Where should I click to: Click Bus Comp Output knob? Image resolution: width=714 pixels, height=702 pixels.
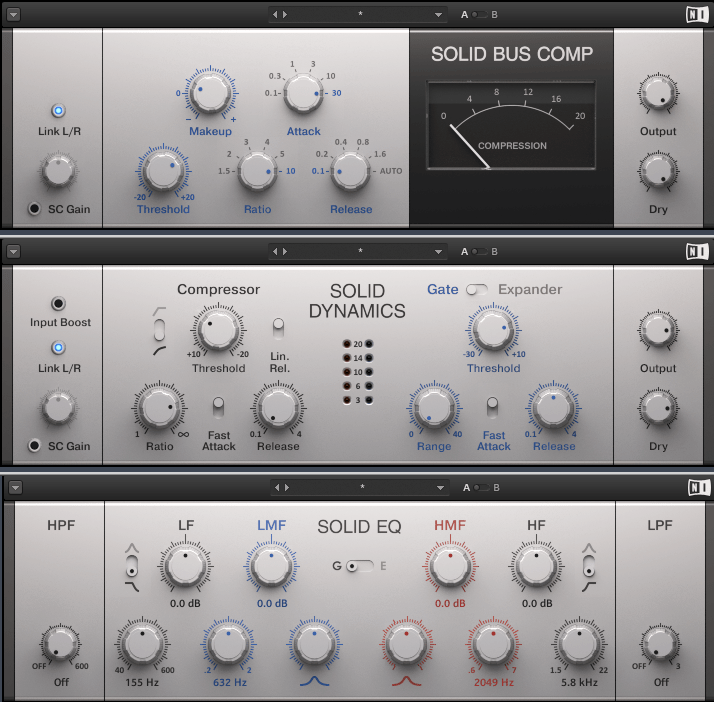658,93
